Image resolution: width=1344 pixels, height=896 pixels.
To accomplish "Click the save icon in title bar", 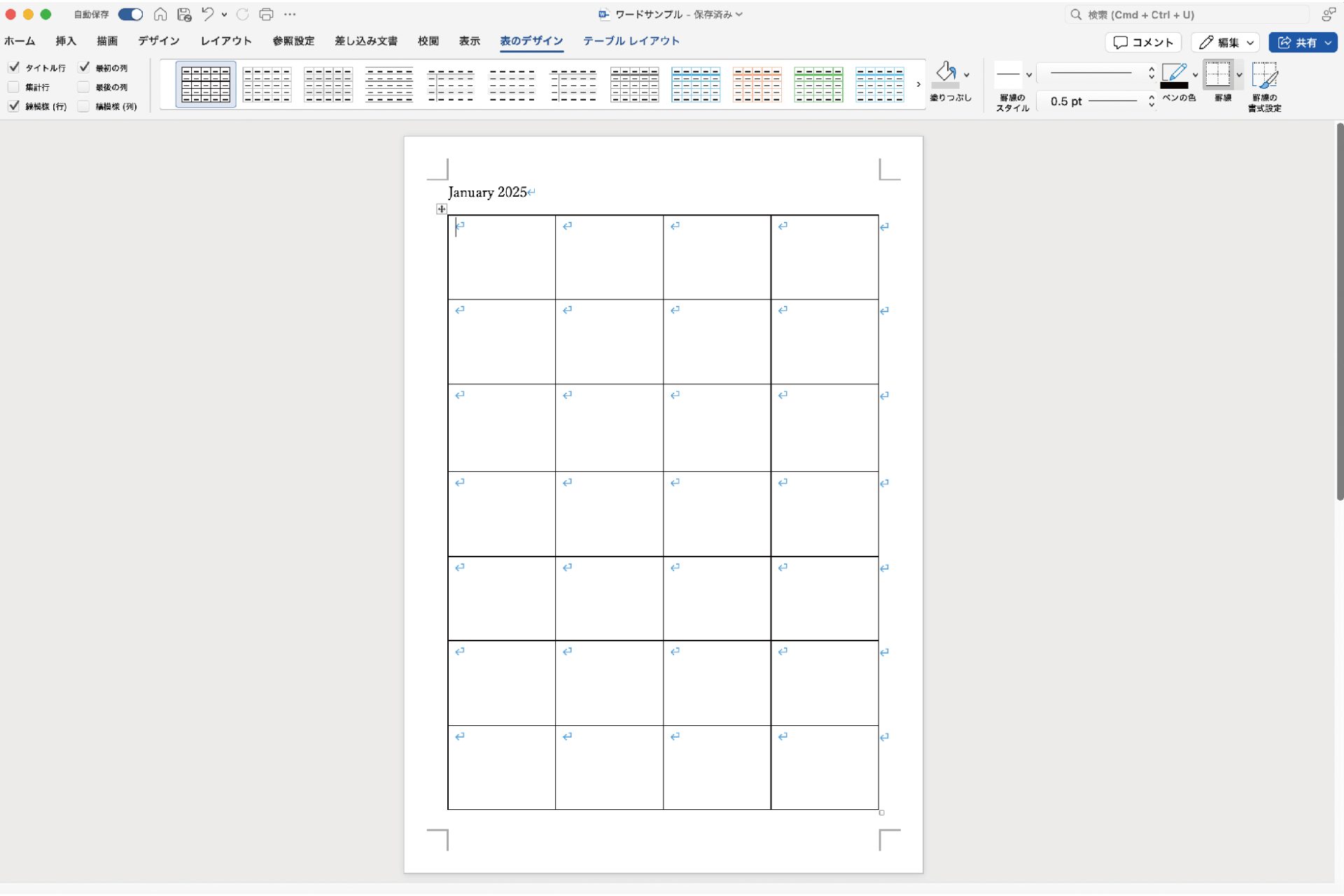I will [x=184, y=14].
